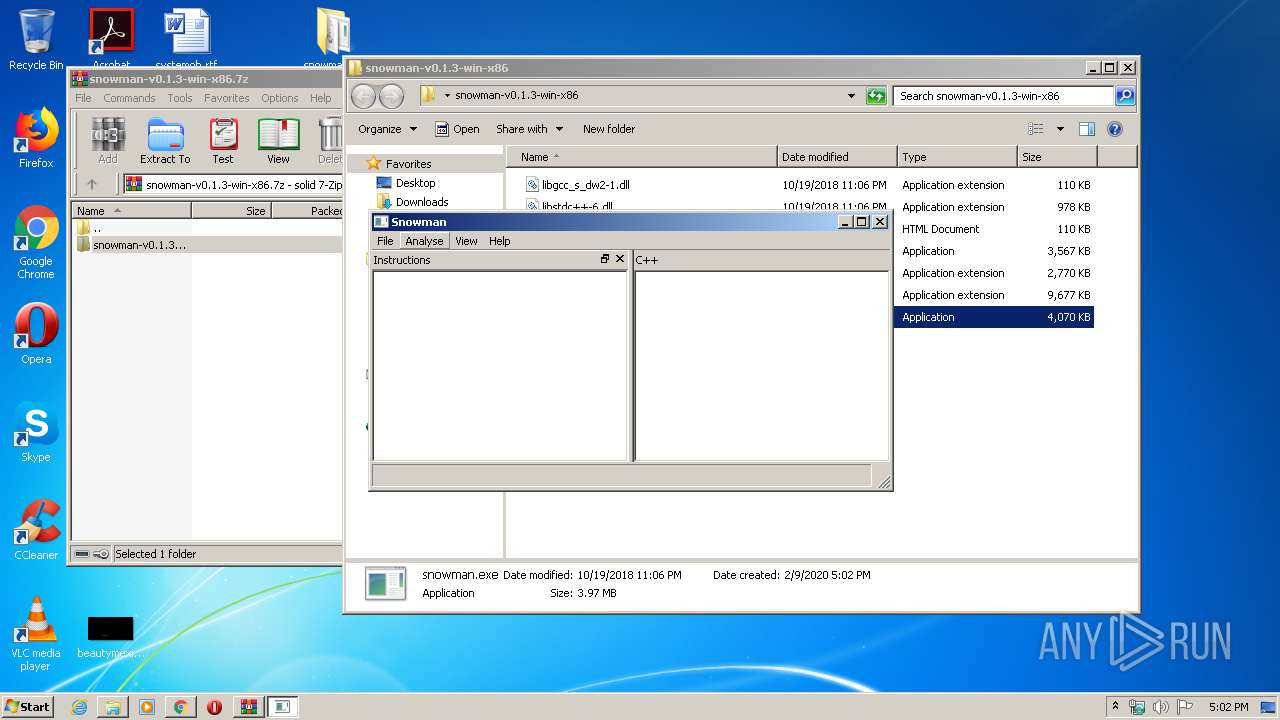The width and height of the screenshot is (1280, 720).
Task: Click the volume icon in system tray
Action: click(1160, 707)
